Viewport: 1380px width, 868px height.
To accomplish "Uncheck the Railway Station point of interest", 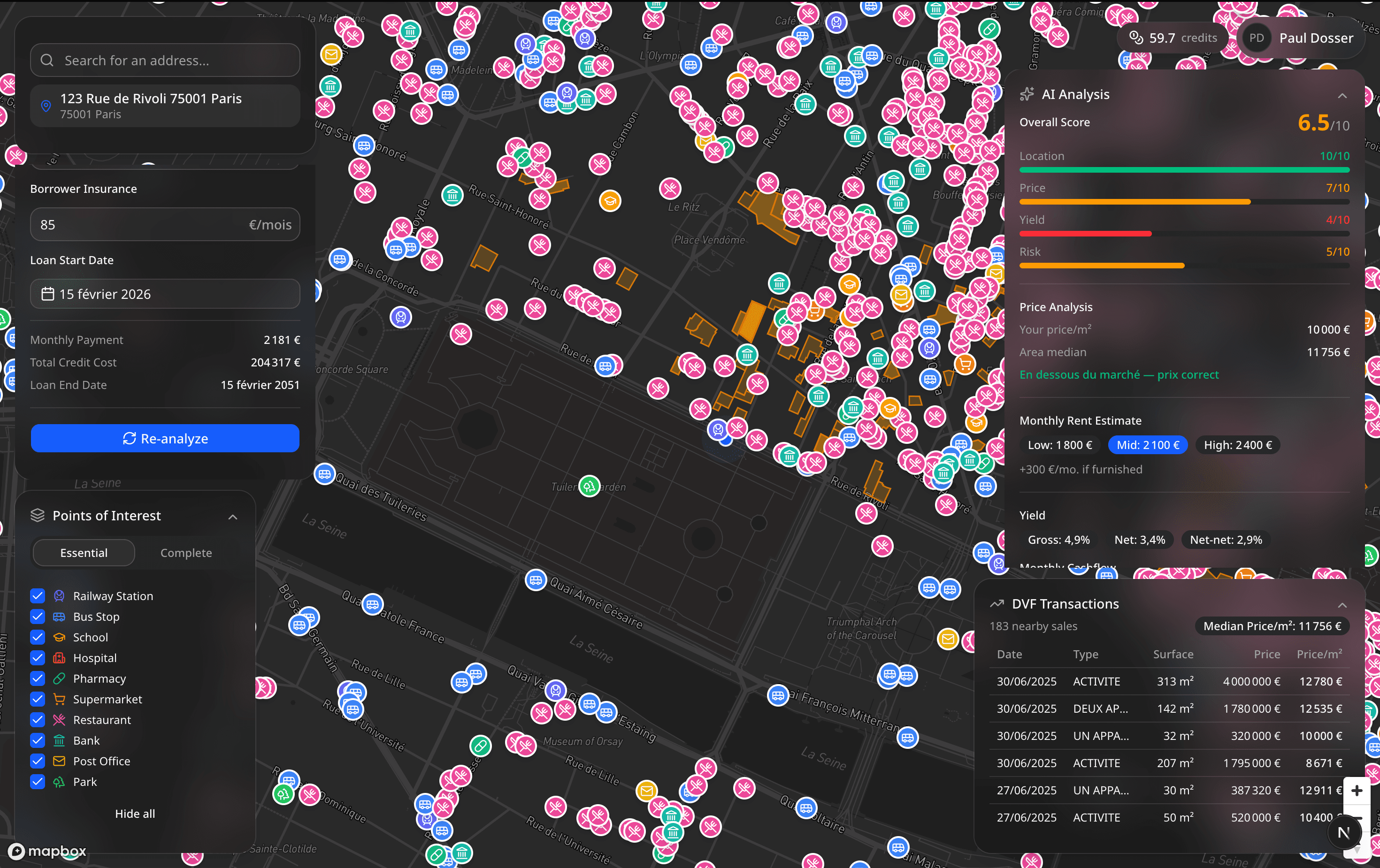I will pyautogui.click(x=37, y=596).
